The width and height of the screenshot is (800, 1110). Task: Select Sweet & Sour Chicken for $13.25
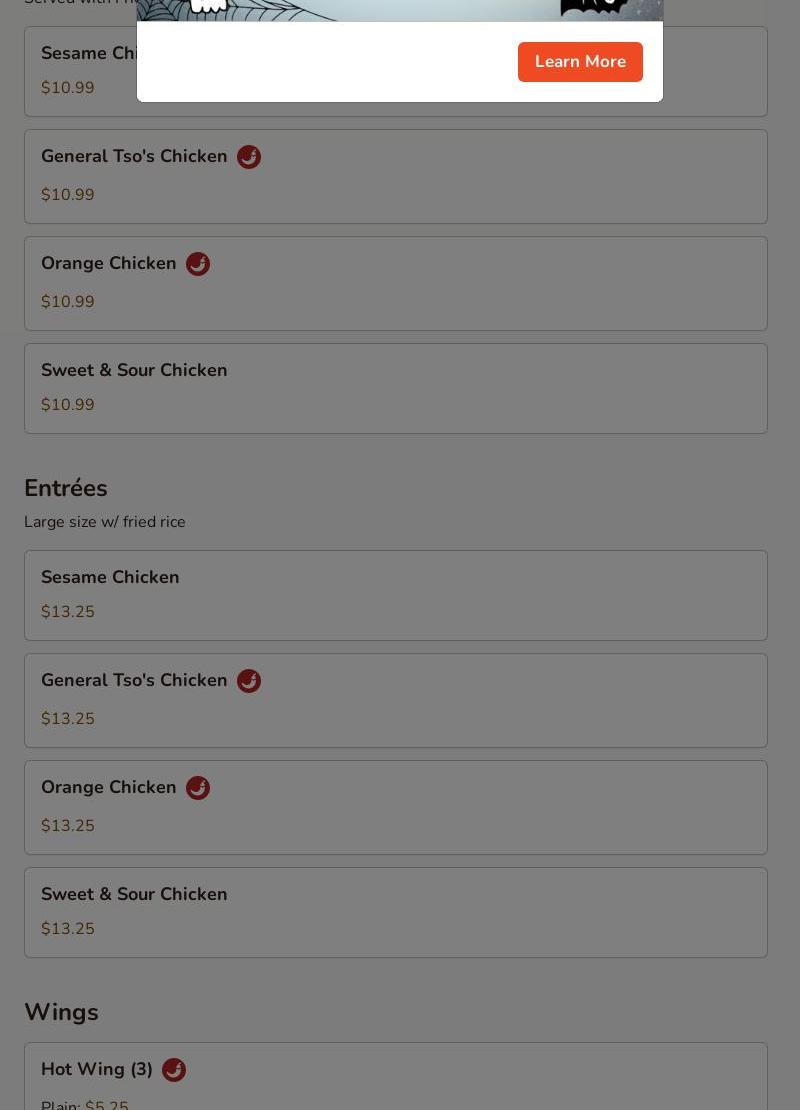(x=396, y=912)
